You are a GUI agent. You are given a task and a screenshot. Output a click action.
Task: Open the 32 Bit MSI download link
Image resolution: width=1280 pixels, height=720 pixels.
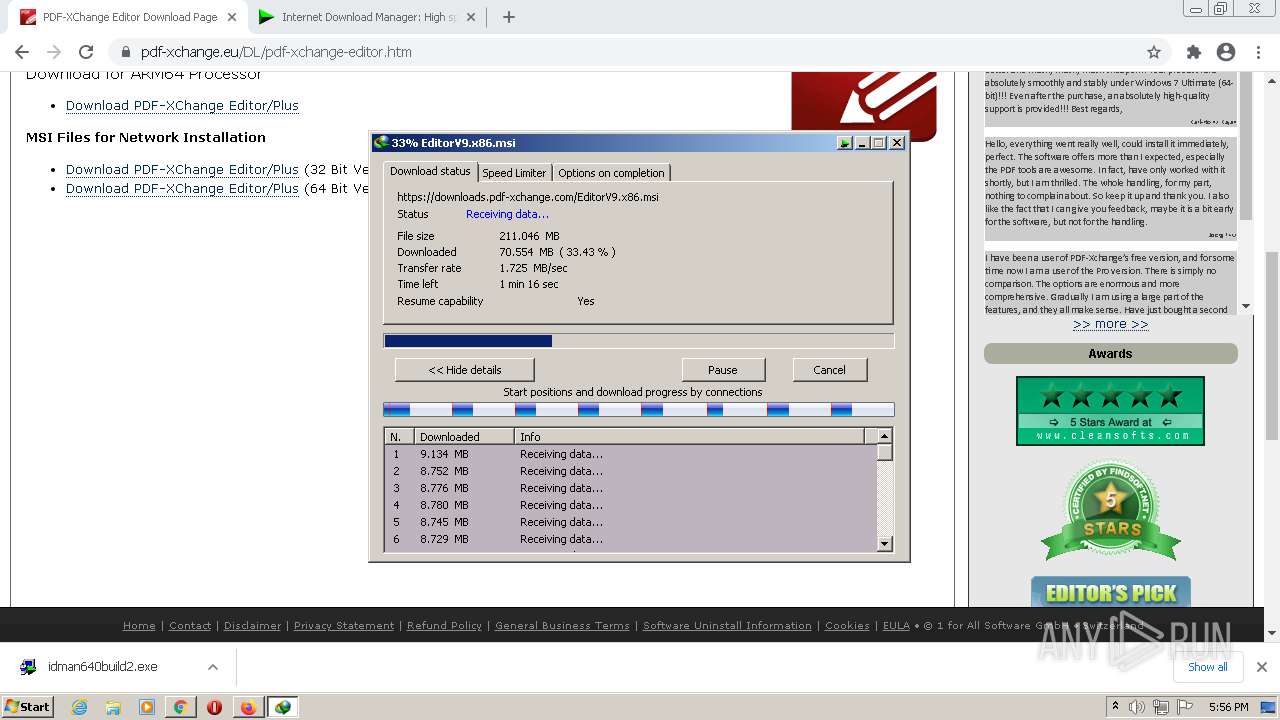tap(182, 169)
